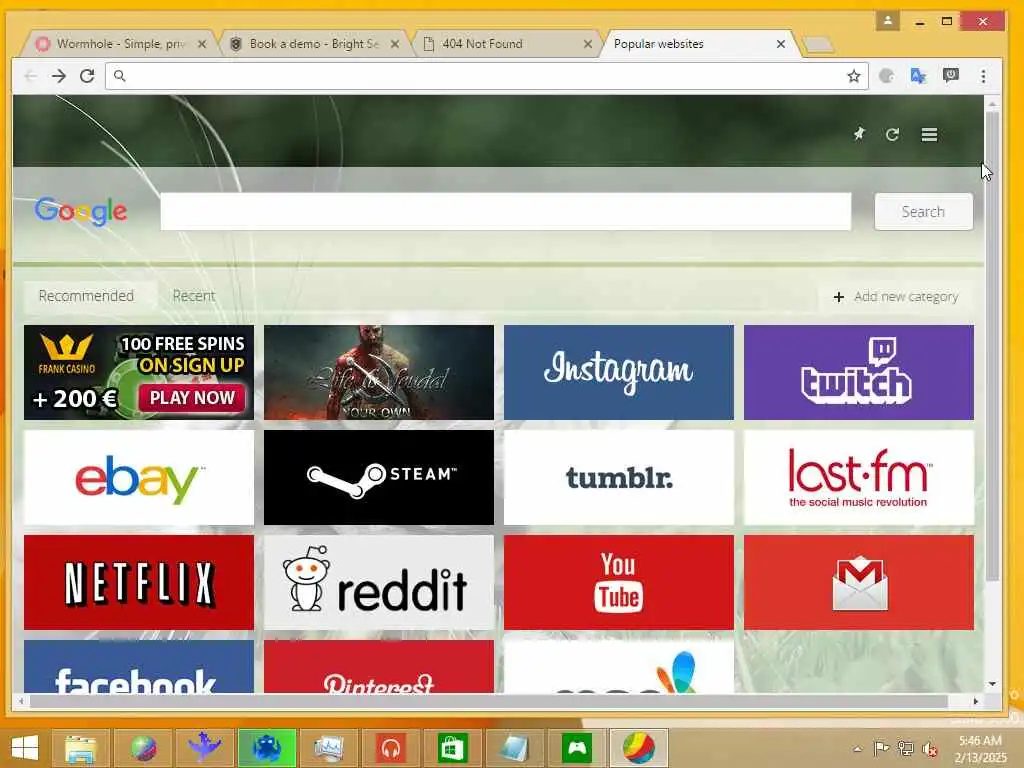1024x768 pixels.
Task: Select the Recent category tab
Action: point(194,296)
